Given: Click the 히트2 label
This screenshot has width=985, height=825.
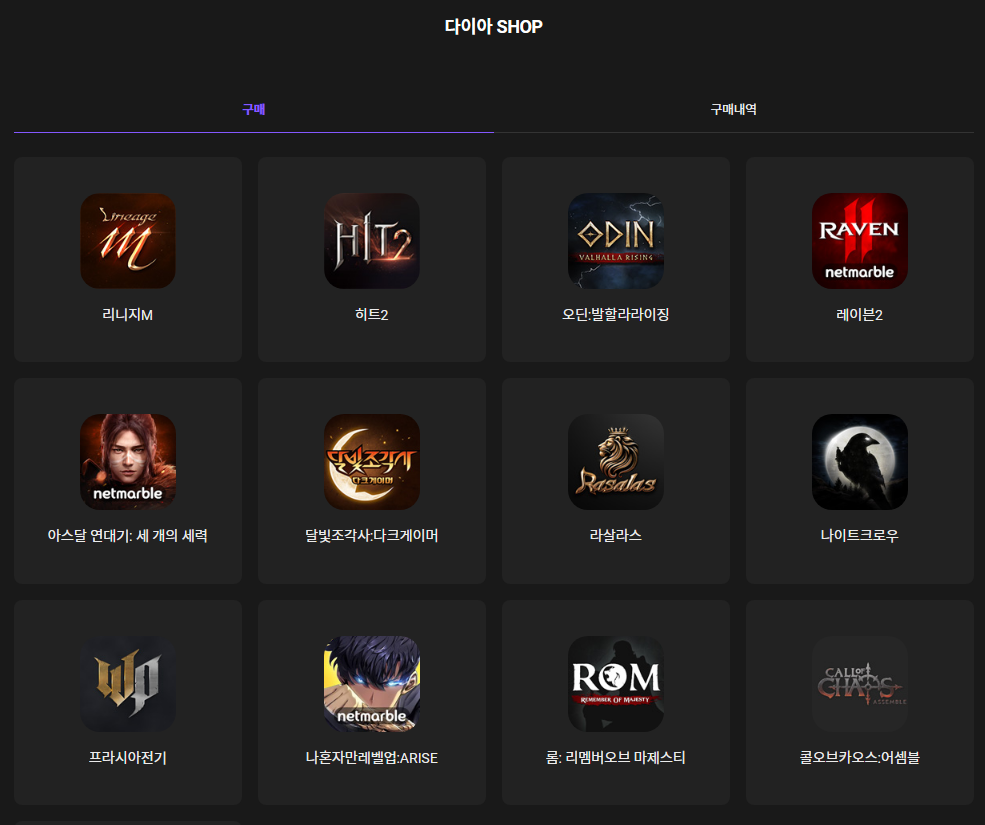Looking at the screenshot, I should point(372,315).
